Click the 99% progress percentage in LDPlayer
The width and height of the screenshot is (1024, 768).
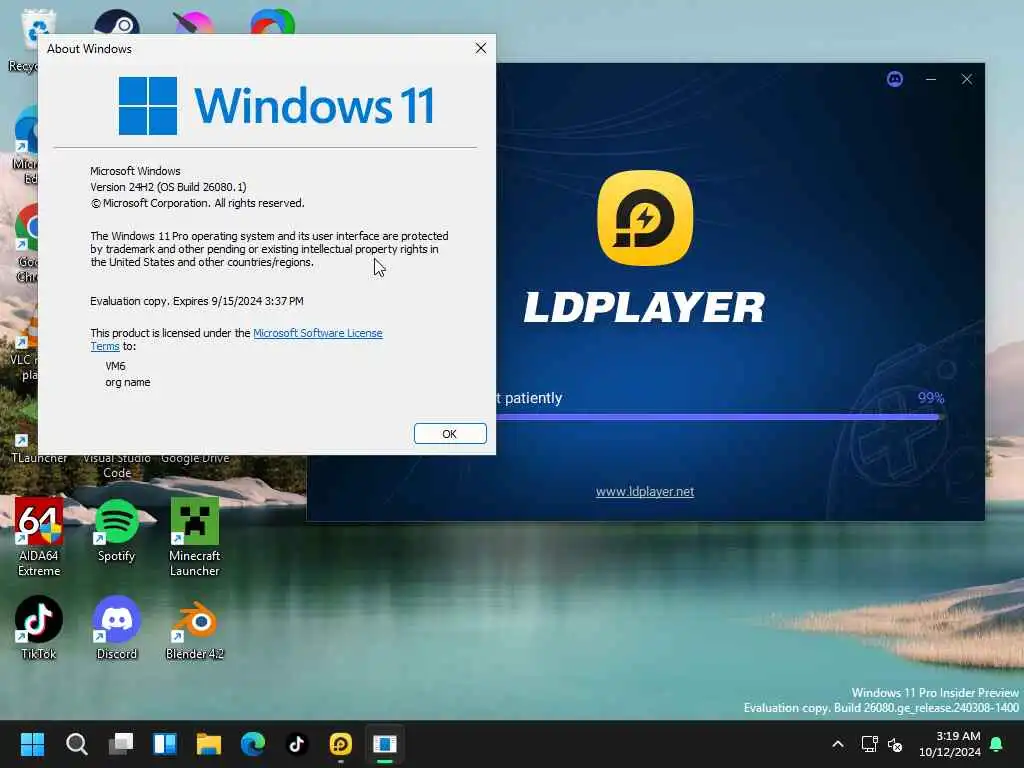(931, 398)
